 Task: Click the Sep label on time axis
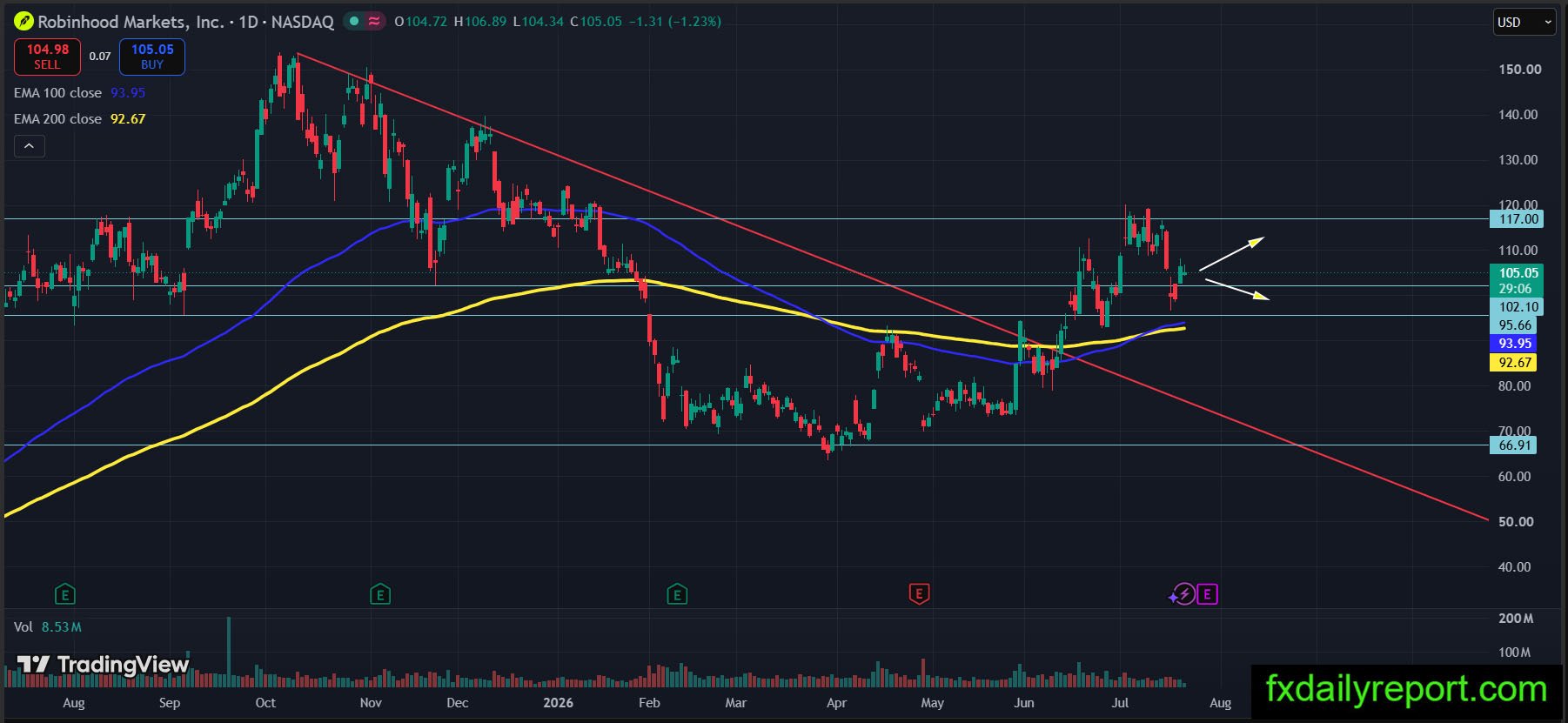(170, 703)
